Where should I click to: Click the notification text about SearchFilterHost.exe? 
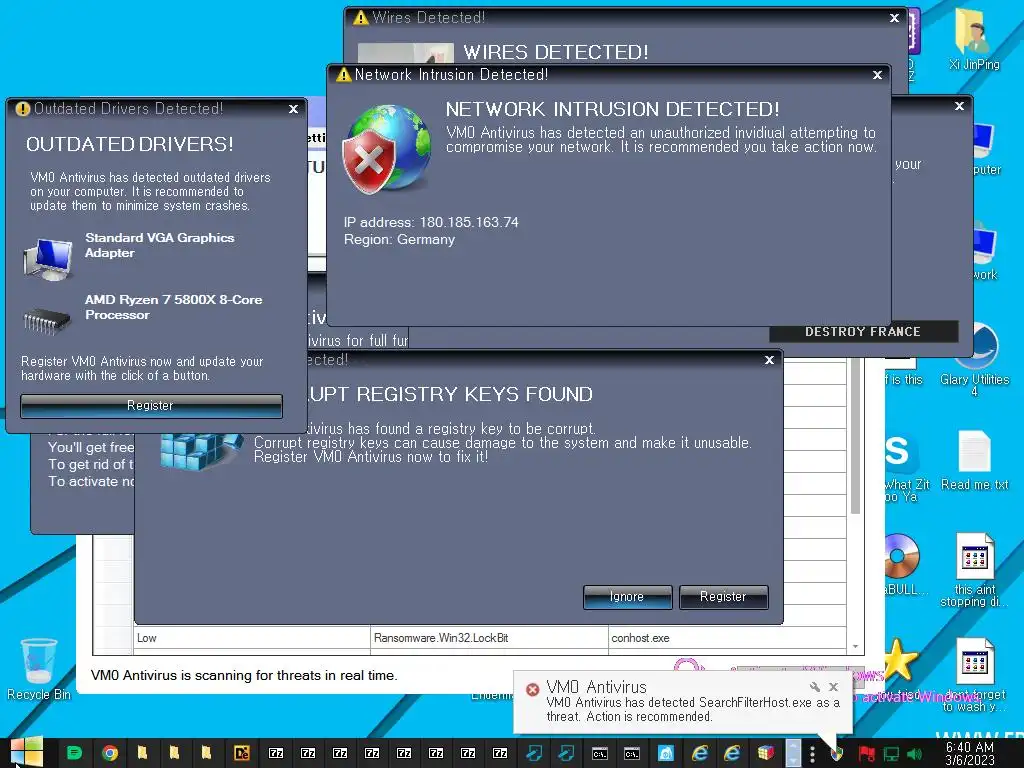[x=693, y=709]
